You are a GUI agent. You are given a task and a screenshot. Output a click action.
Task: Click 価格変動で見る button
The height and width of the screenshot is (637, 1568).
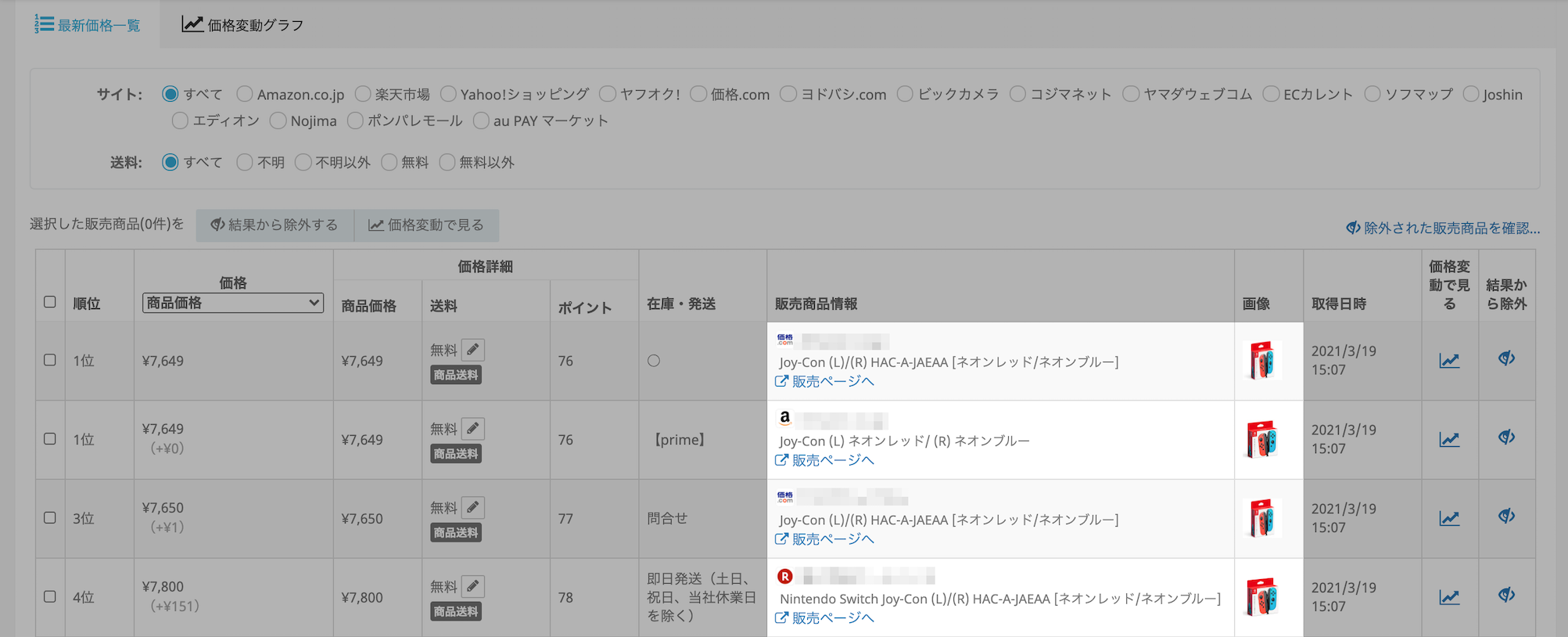point(426,225)
